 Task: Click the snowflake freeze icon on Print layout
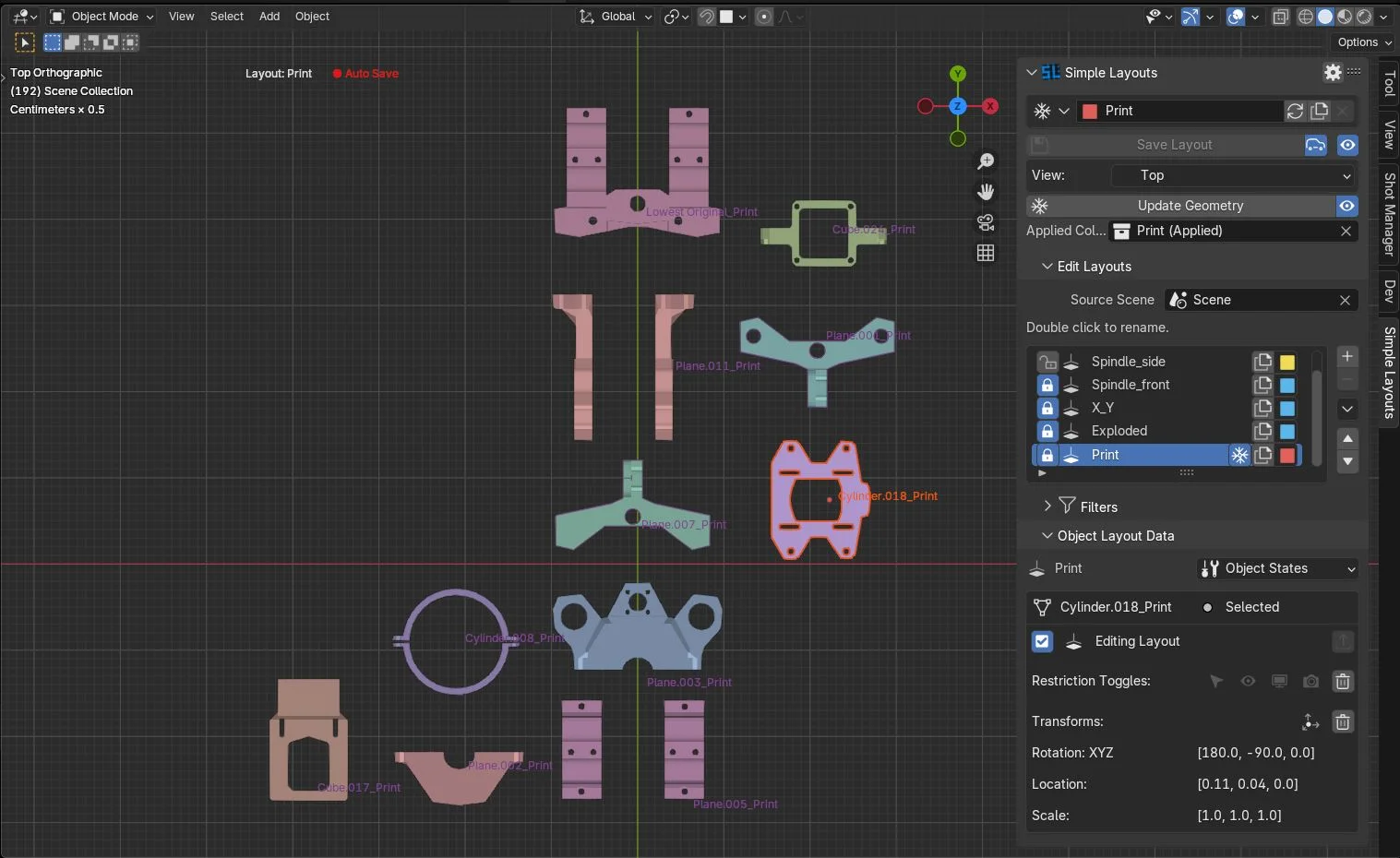(x=1239, y=455)
